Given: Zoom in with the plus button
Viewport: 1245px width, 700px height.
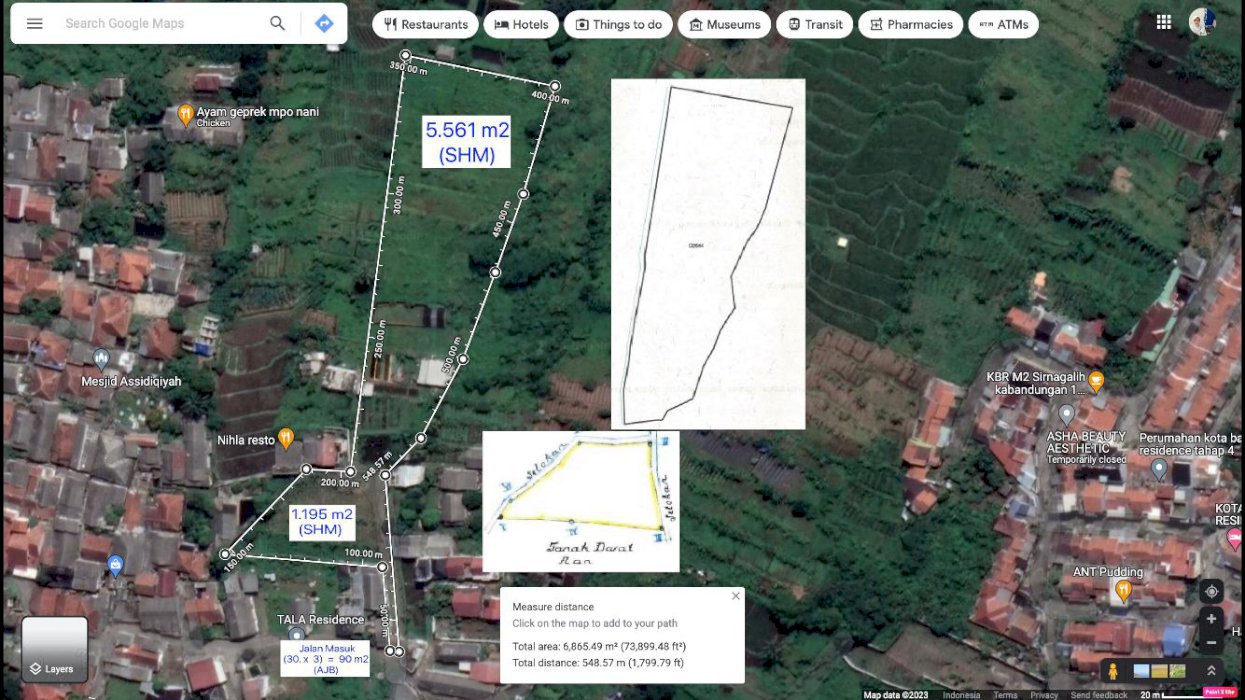Looking at the screenshot, I should point(1211,619).
